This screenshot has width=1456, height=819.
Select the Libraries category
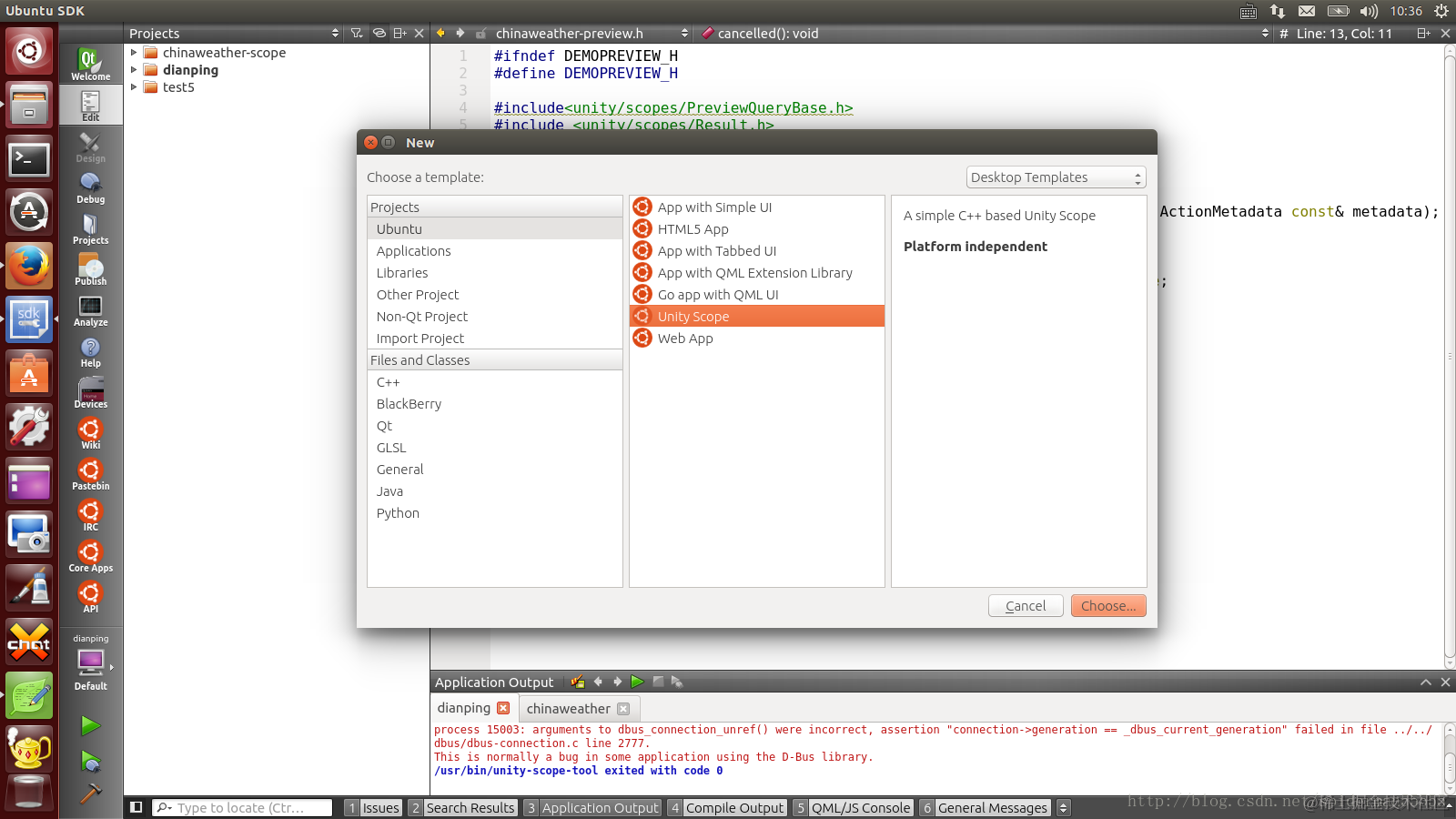coord(495,273)
